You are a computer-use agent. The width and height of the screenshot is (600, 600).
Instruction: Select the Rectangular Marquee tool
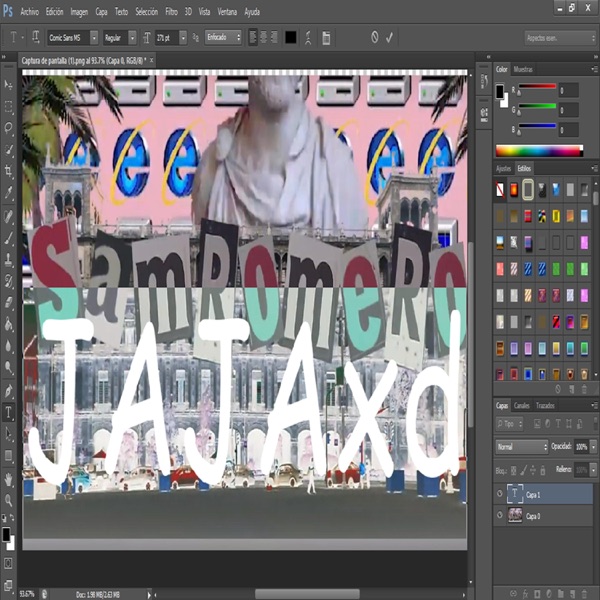(8, 106)
